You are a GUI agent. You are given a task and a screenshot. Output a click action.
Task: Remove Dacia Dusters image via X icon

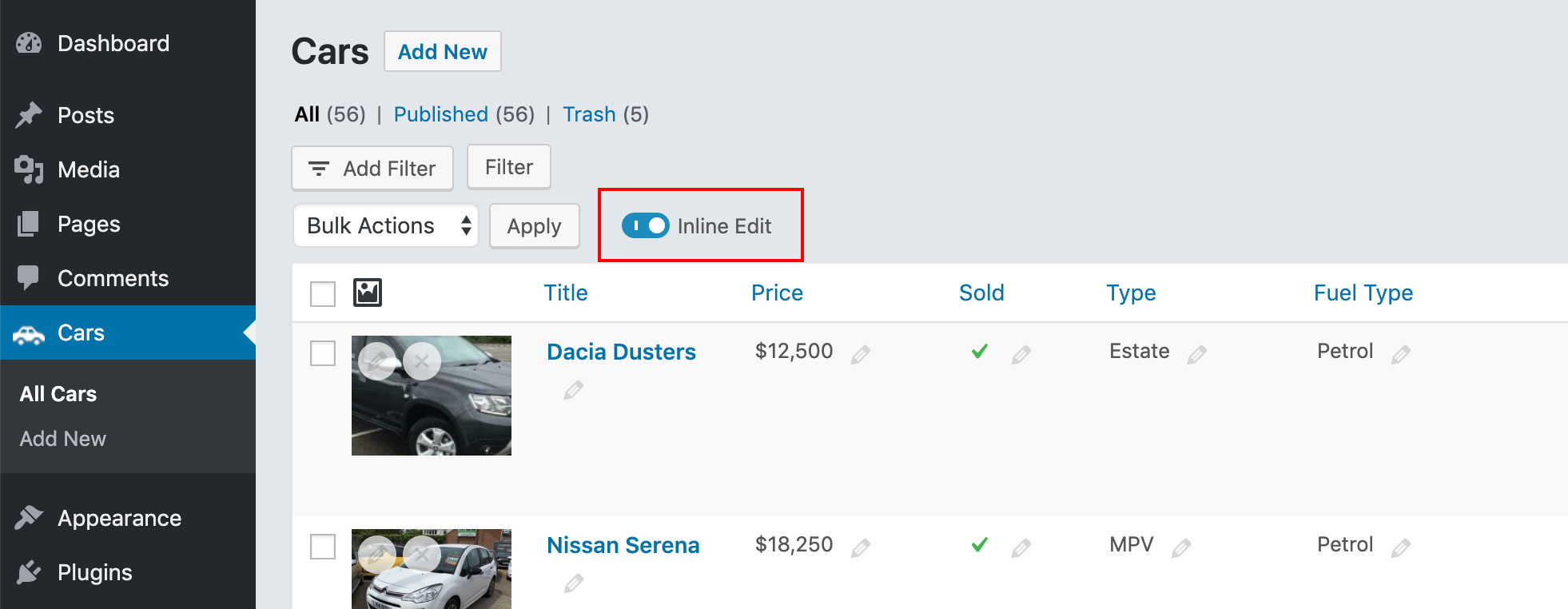pos(421,360)
